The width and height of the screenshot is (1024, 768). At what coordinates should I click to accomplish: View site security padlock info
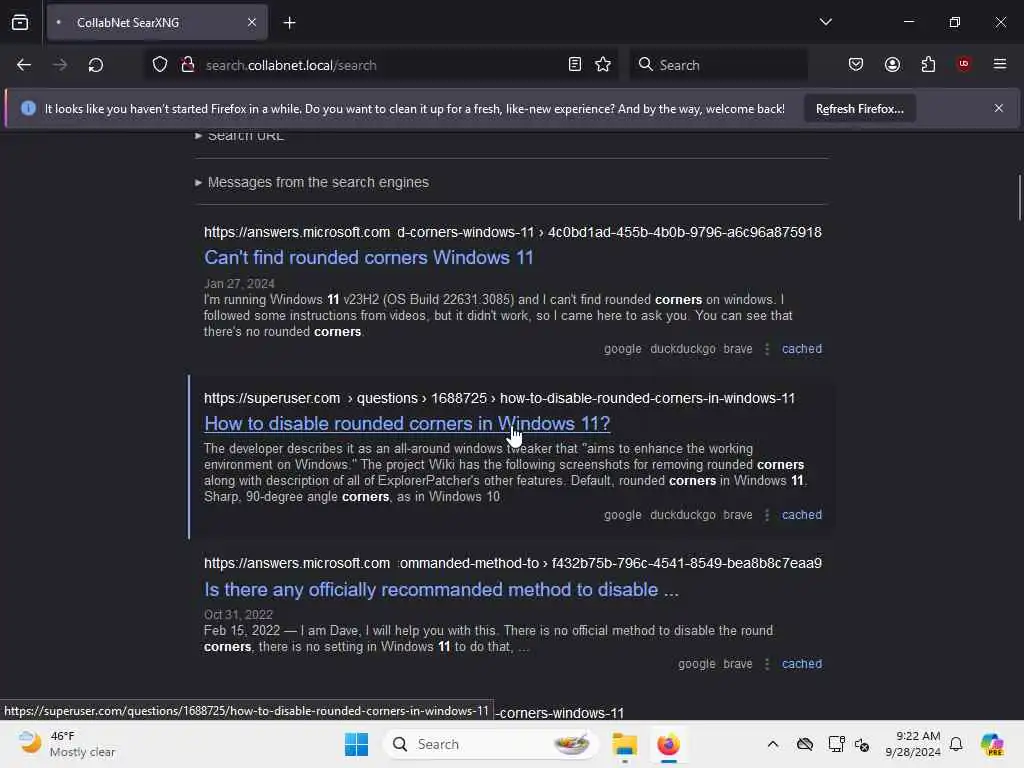tap(187, 65)
